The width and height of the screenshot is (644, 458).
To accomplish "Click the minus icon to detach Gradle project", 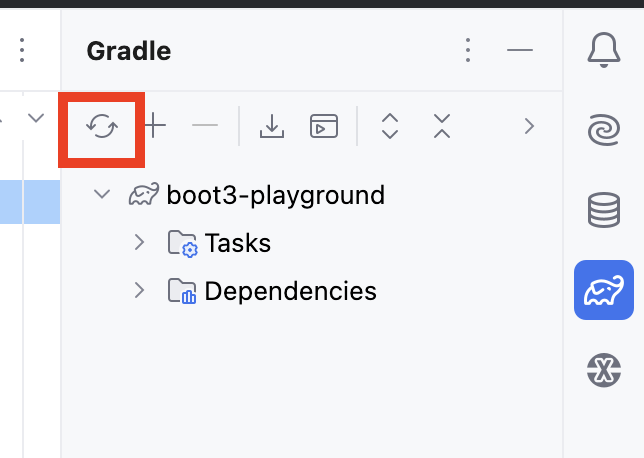I will point(205,125).
